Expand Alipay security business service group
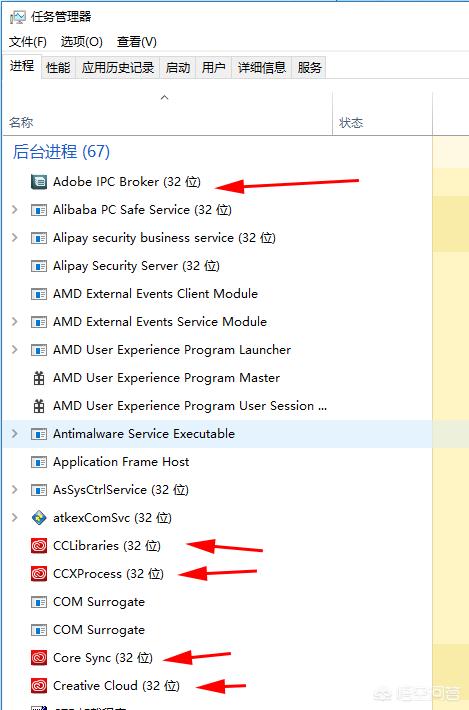Image resolution: width=469 pixels, height=710 pixels. click(14, 238)
